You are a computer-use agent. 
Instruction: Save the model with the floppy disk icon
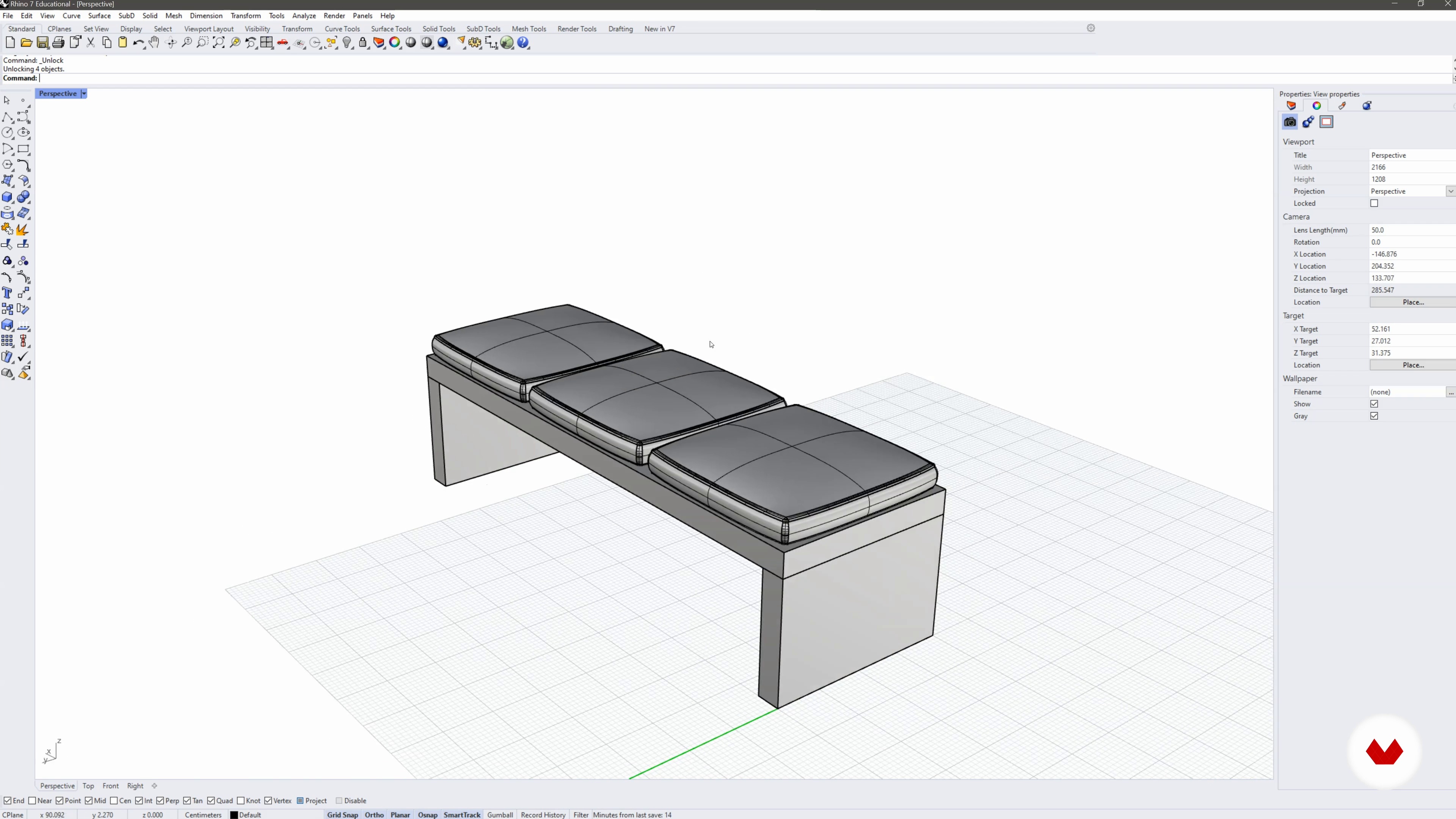point(42,42)
